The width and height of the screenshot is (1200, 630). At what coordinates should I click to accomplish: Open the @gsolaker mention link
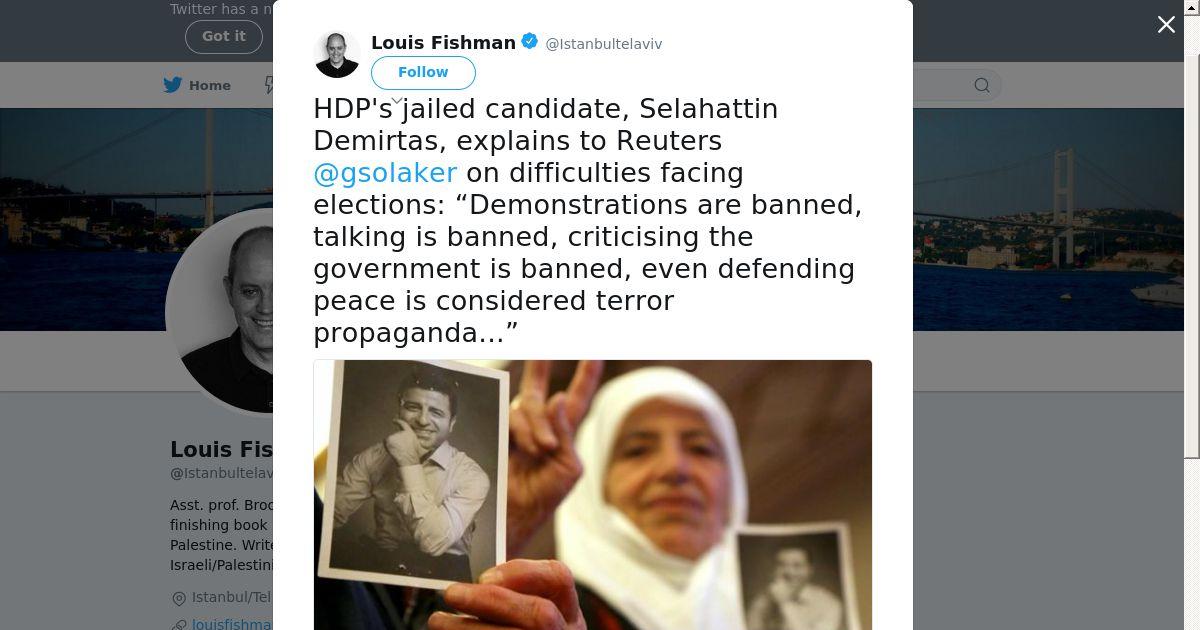[x=385, y=173]
